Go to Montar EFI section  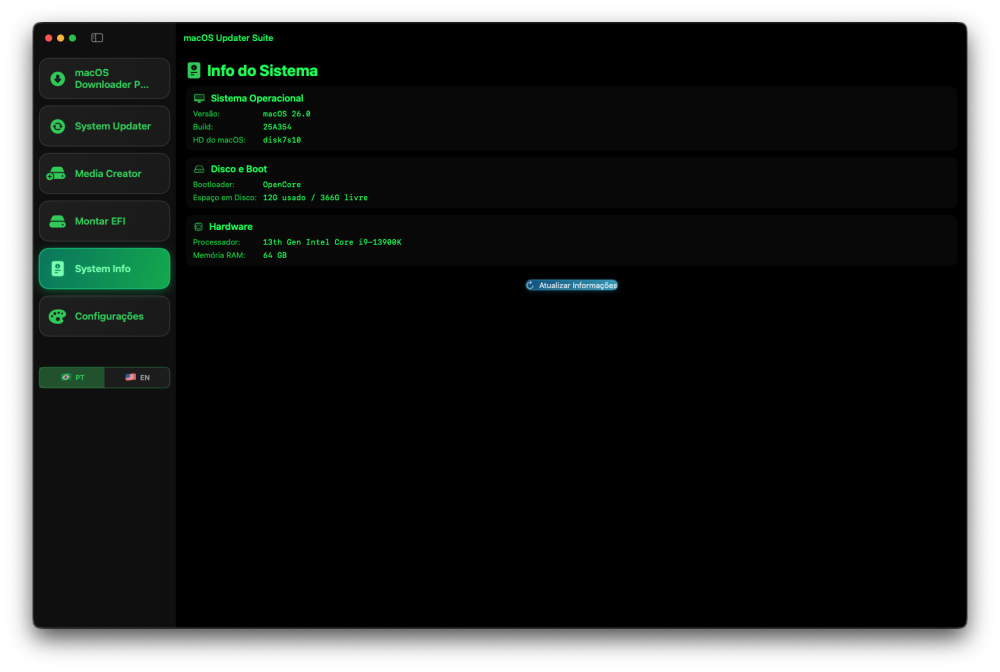(x=105, y=221)
